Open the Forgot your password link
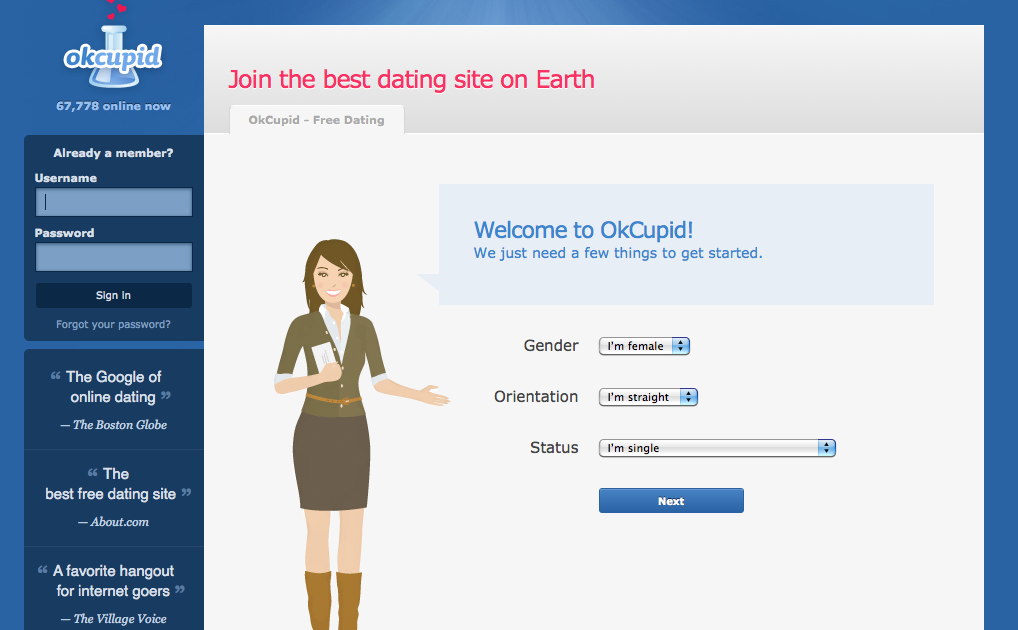This screenshot has height=630, width=1018. [112, 323]
